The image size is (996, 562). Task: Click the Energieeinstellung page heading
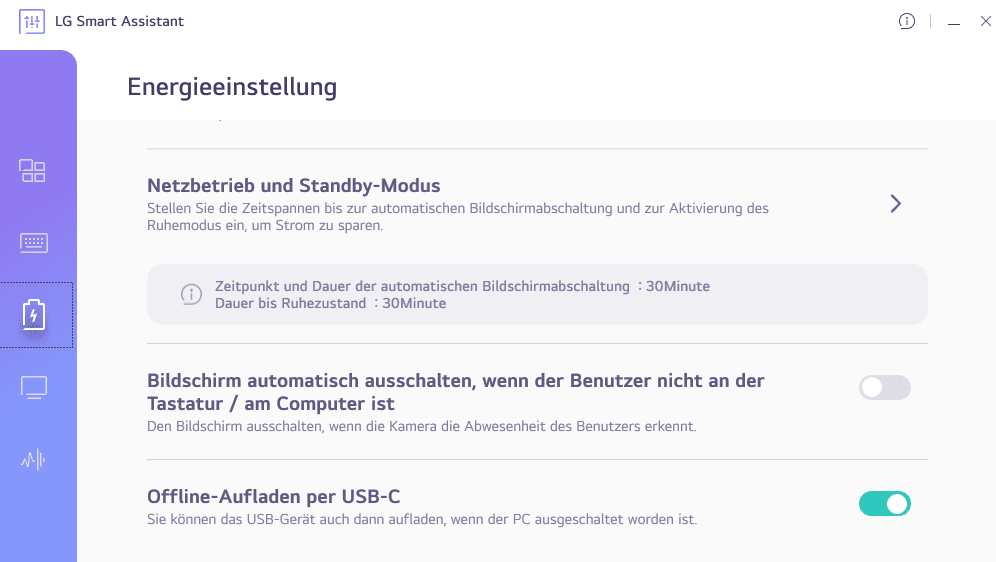[x=232, y=87]
